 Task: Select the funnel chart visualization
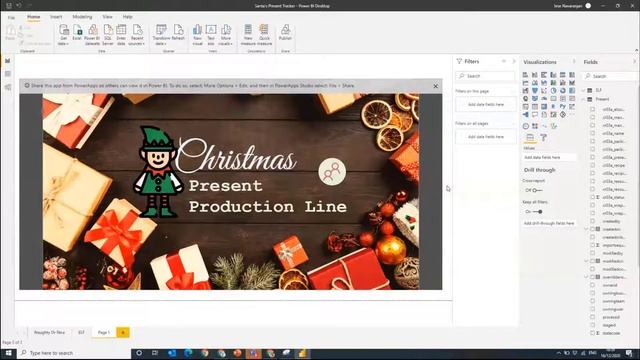pos(535,91)
